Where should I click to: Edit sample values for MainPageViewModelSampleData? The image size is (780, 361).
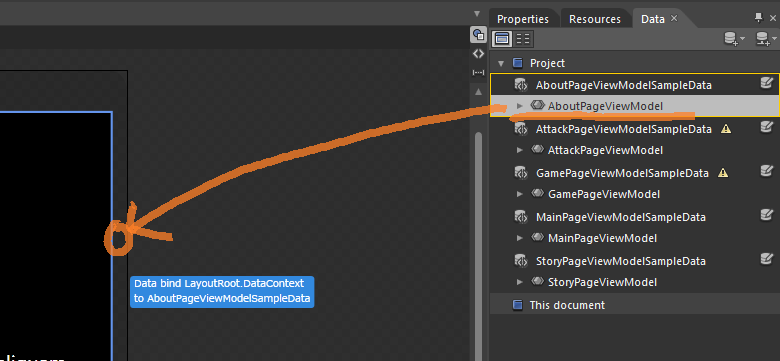click(x=767, y=215)
